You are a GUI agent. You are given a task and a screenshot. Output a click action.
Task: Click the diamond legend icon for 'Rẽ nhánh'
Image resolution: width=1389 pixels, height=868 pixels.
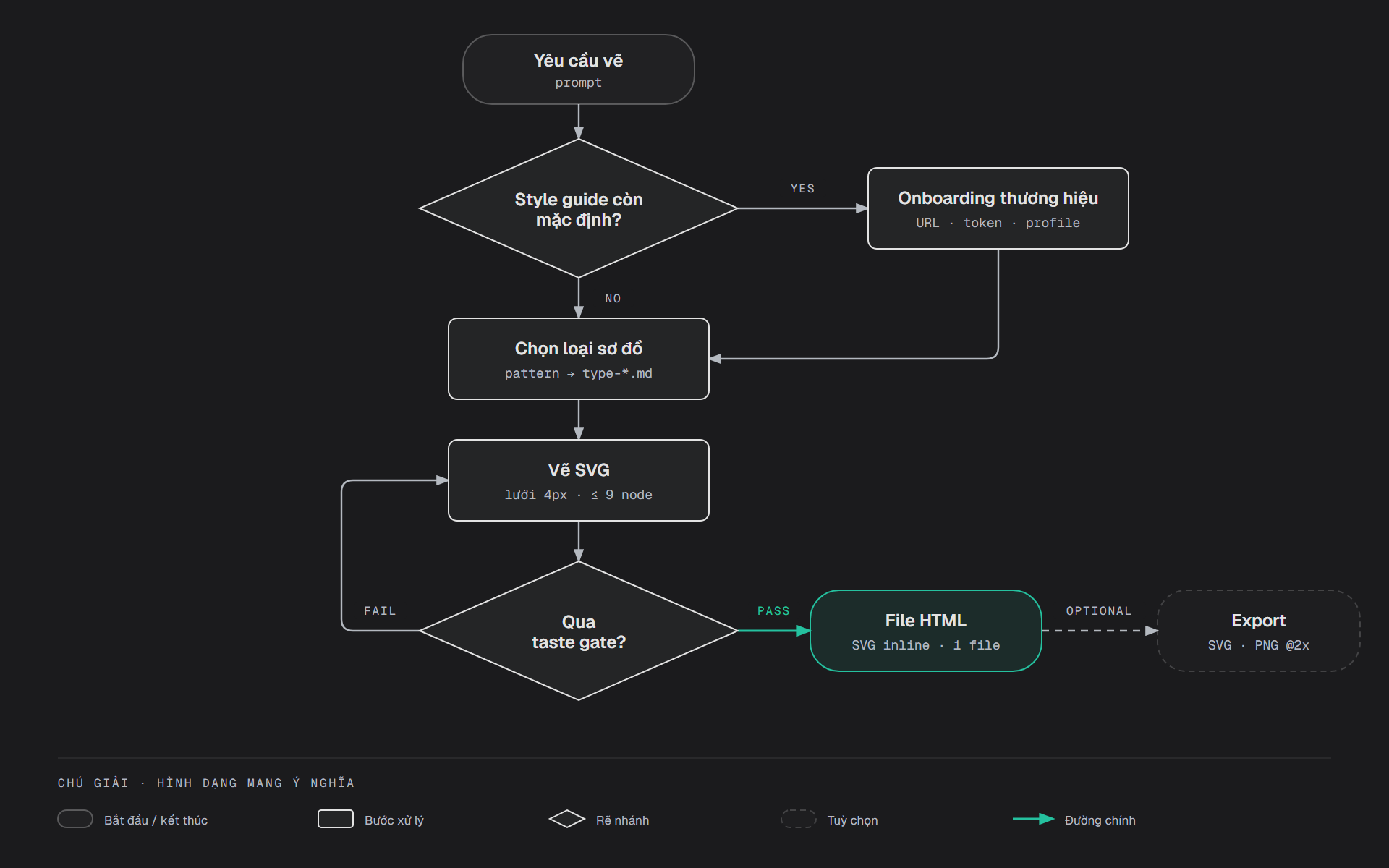(567, 819)
